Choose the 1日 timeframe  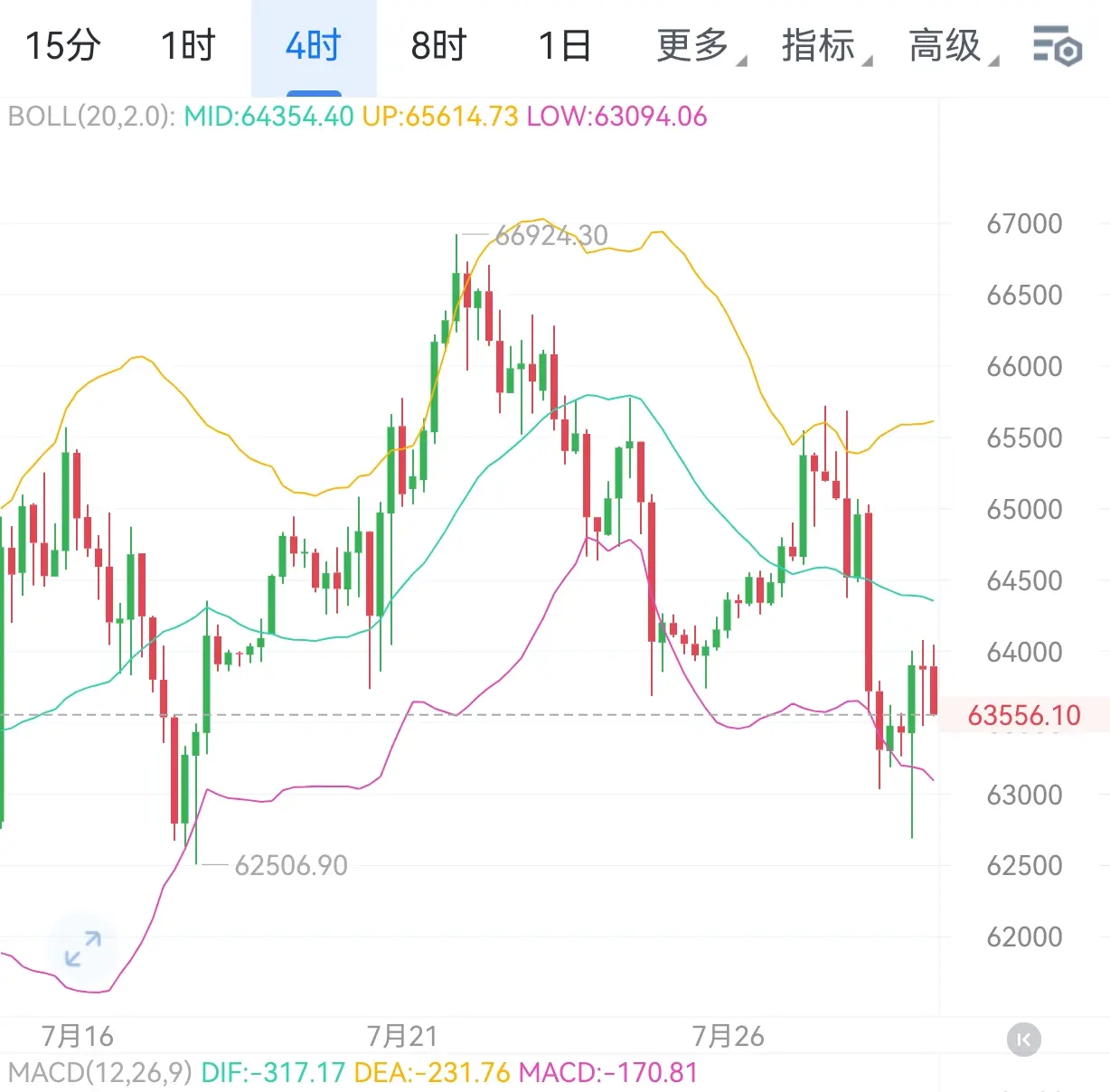pyautogui.click(x=565, y=46)
